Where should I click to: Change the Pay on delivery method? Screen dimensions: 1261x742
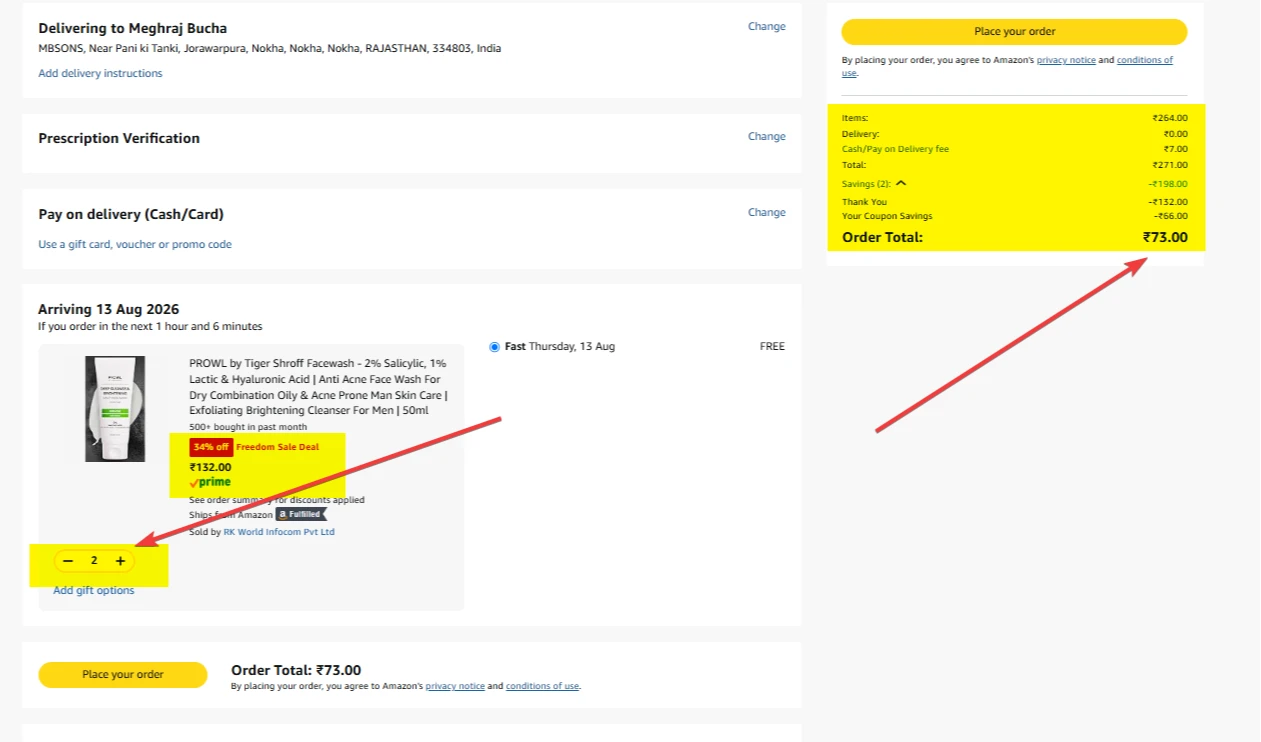click(x=767, y=212)
